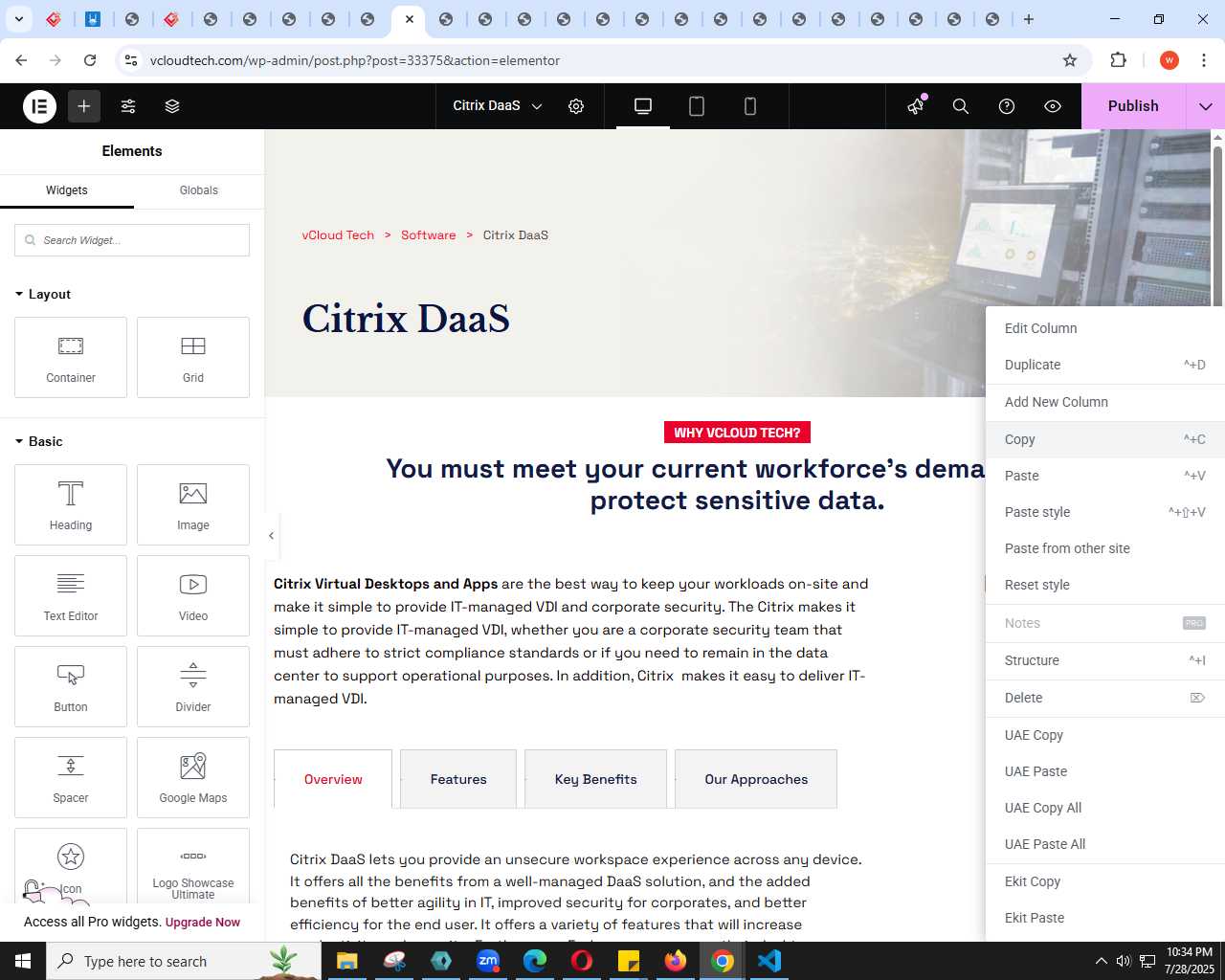Viewport: 1225px width, 980px height.
Task: Show hidden system tray icons
Action: pos(1101,961)
